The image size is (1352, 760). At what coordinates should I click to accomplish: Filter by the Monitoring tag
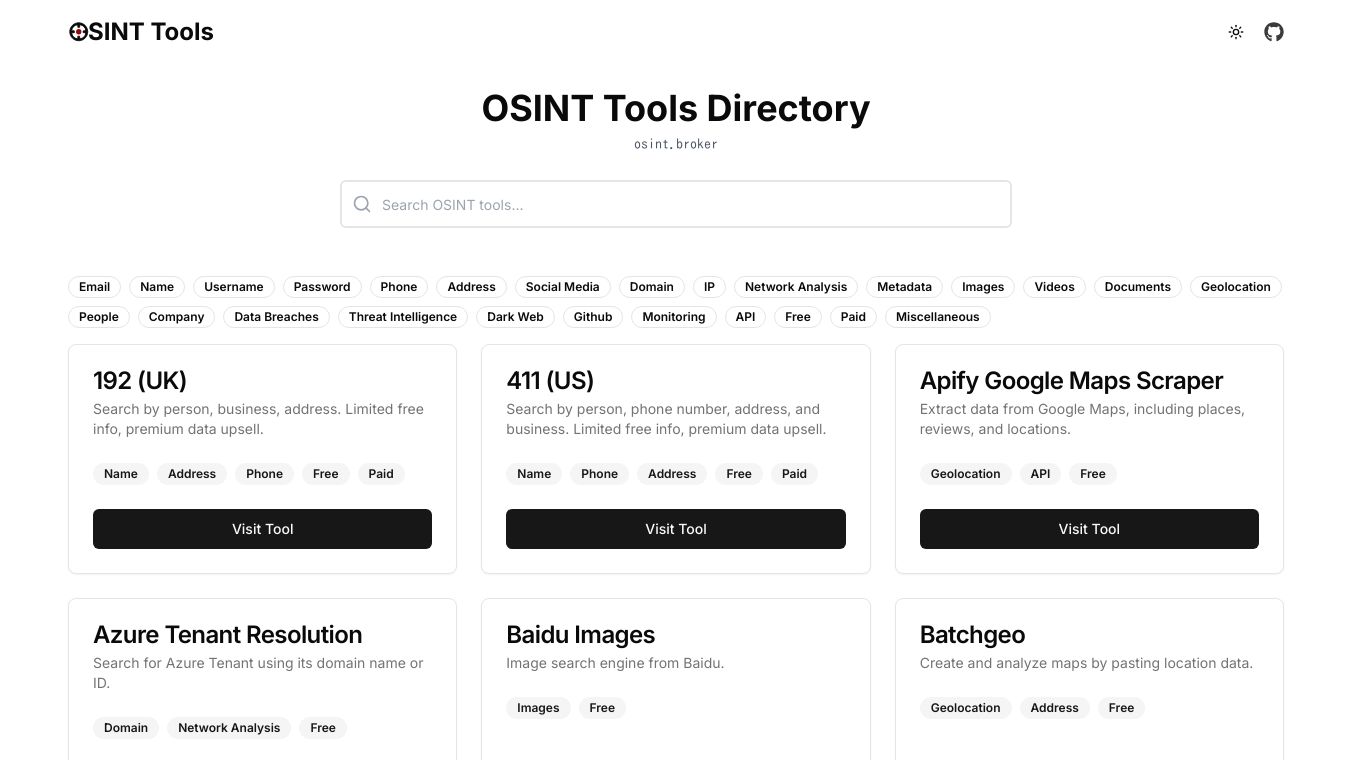point(674,317)
